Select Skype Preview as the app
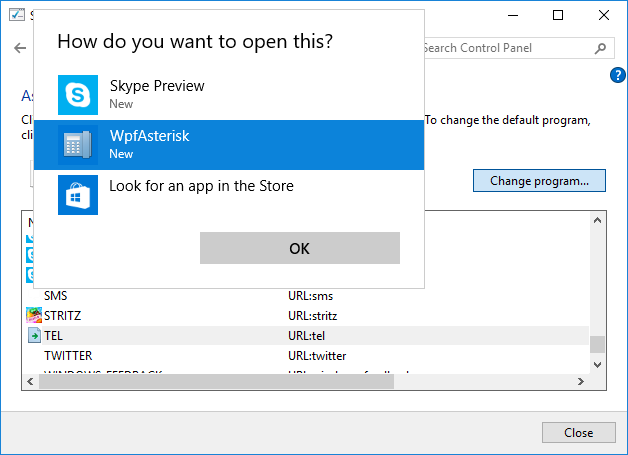Image resolution: width=628 pixels, height=455 pixels. pos(229,95)
